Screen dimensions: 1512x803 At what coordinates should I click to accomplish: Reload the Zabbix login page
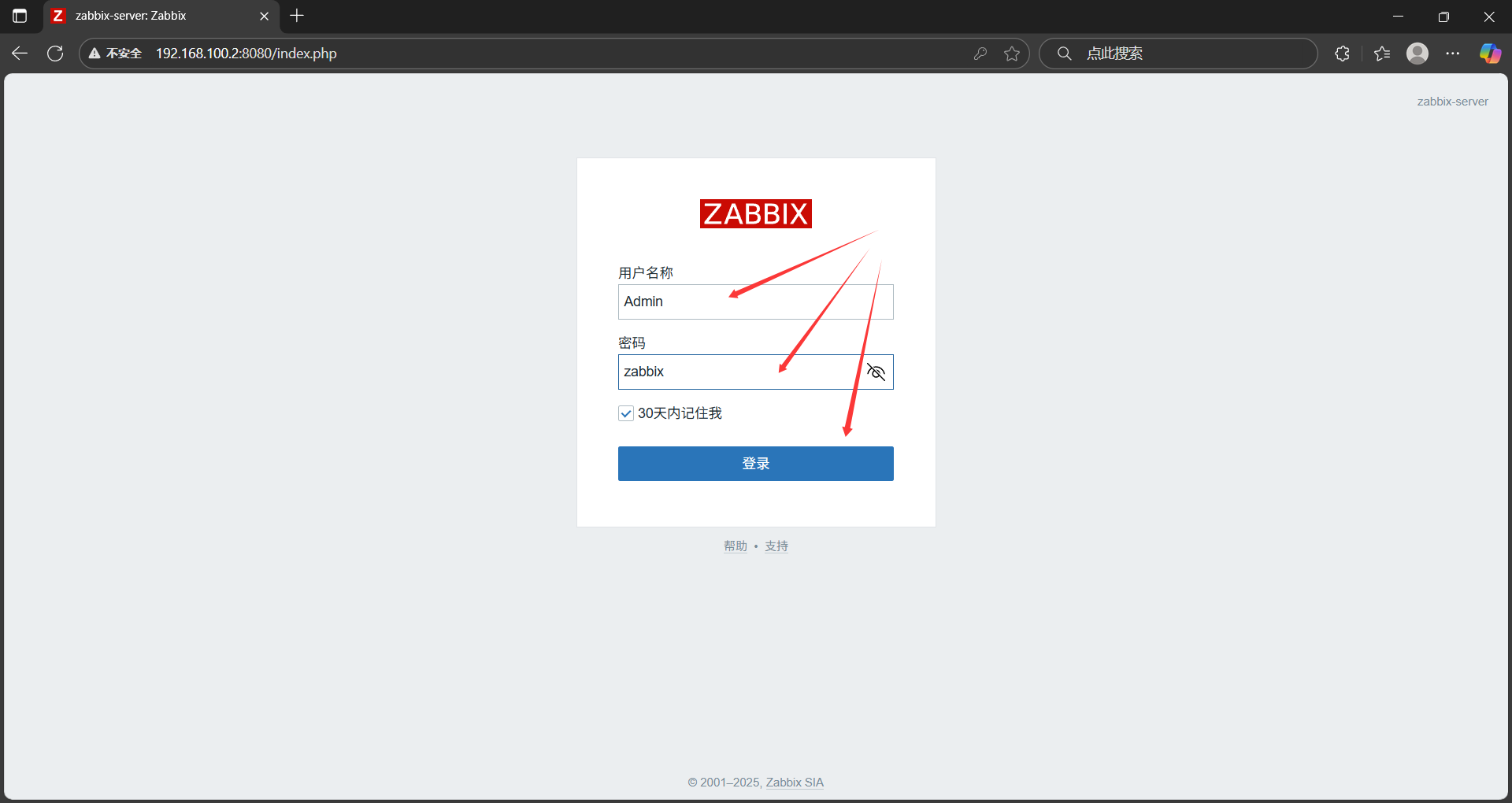55,54
